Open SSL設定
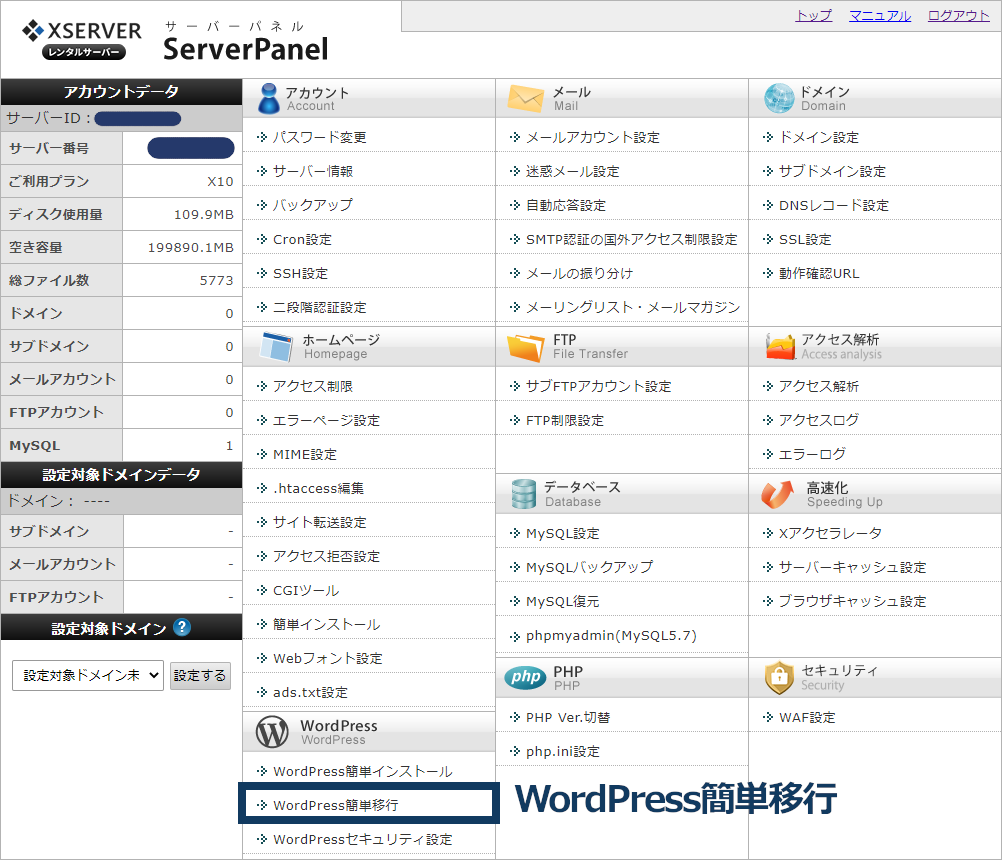 [x=805, y=239]
